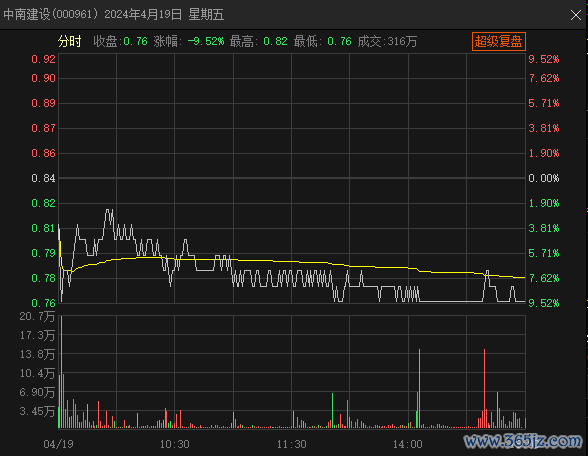This screenshot has width=588, height=456.
Task: Click the 10:30 time axis marker
Action: coord(174,444)
